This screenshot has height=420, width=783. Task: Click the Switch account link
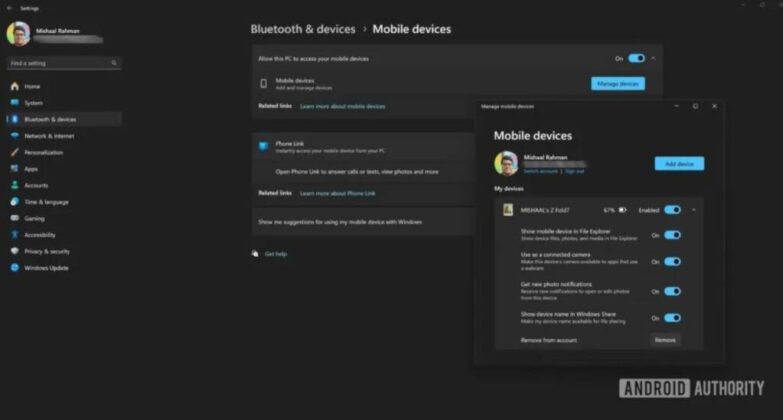541,171
